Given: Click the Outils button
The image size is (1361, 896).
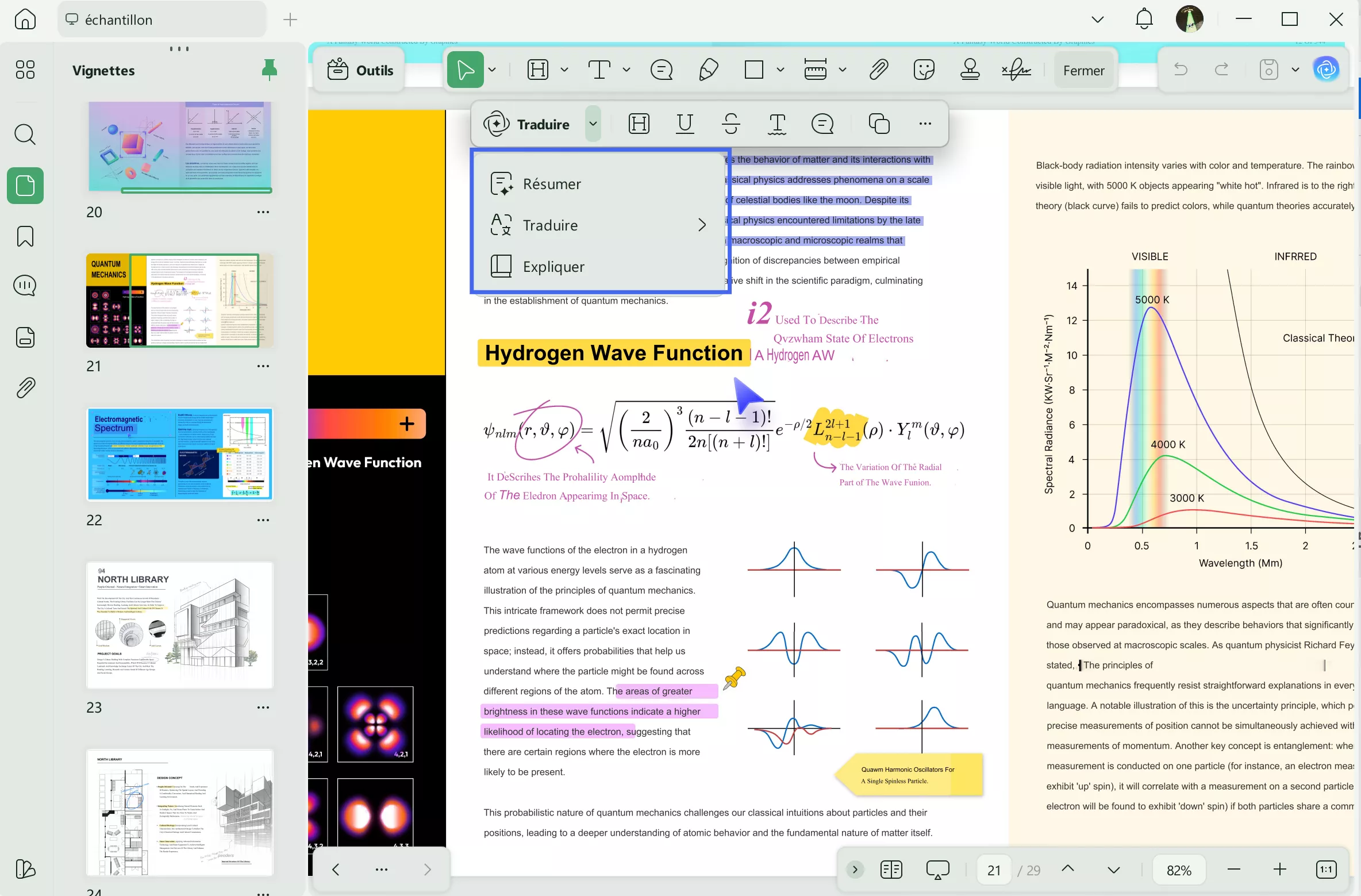Looking at the screenshot, I should [360, 70].
